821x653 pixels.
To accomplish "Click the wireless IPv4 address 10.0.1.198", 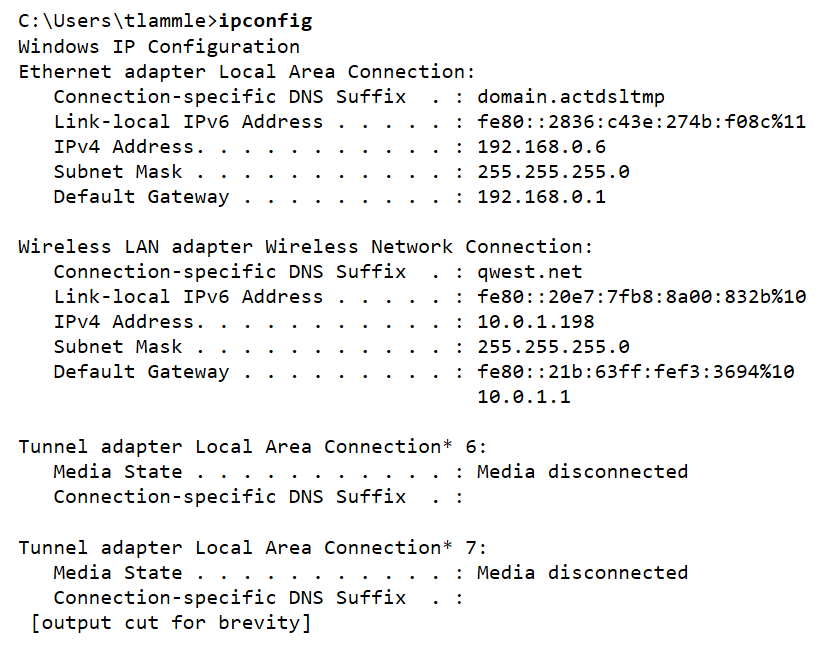I will 536,322.
